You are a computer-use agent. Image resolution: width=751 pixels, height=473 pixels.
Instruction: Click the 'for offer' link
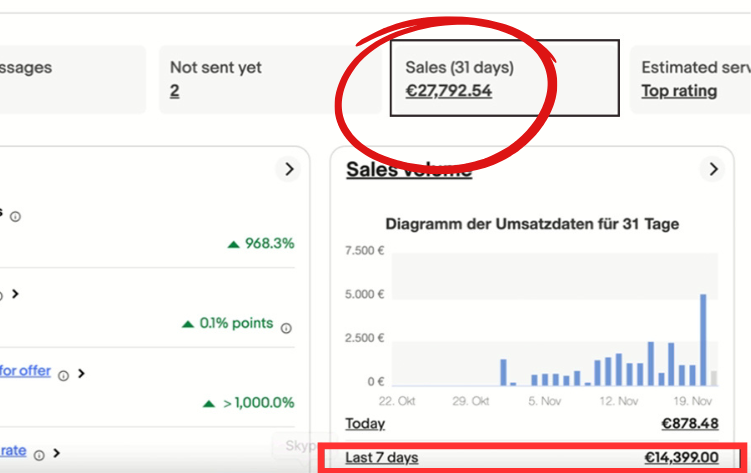tap(25, 371)
